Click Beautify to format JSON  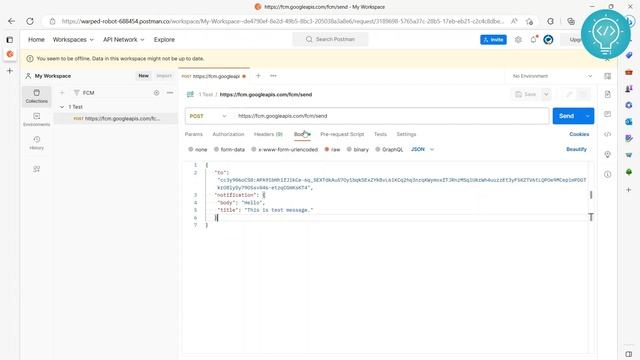pyautogui.click(x=576, y=149)
